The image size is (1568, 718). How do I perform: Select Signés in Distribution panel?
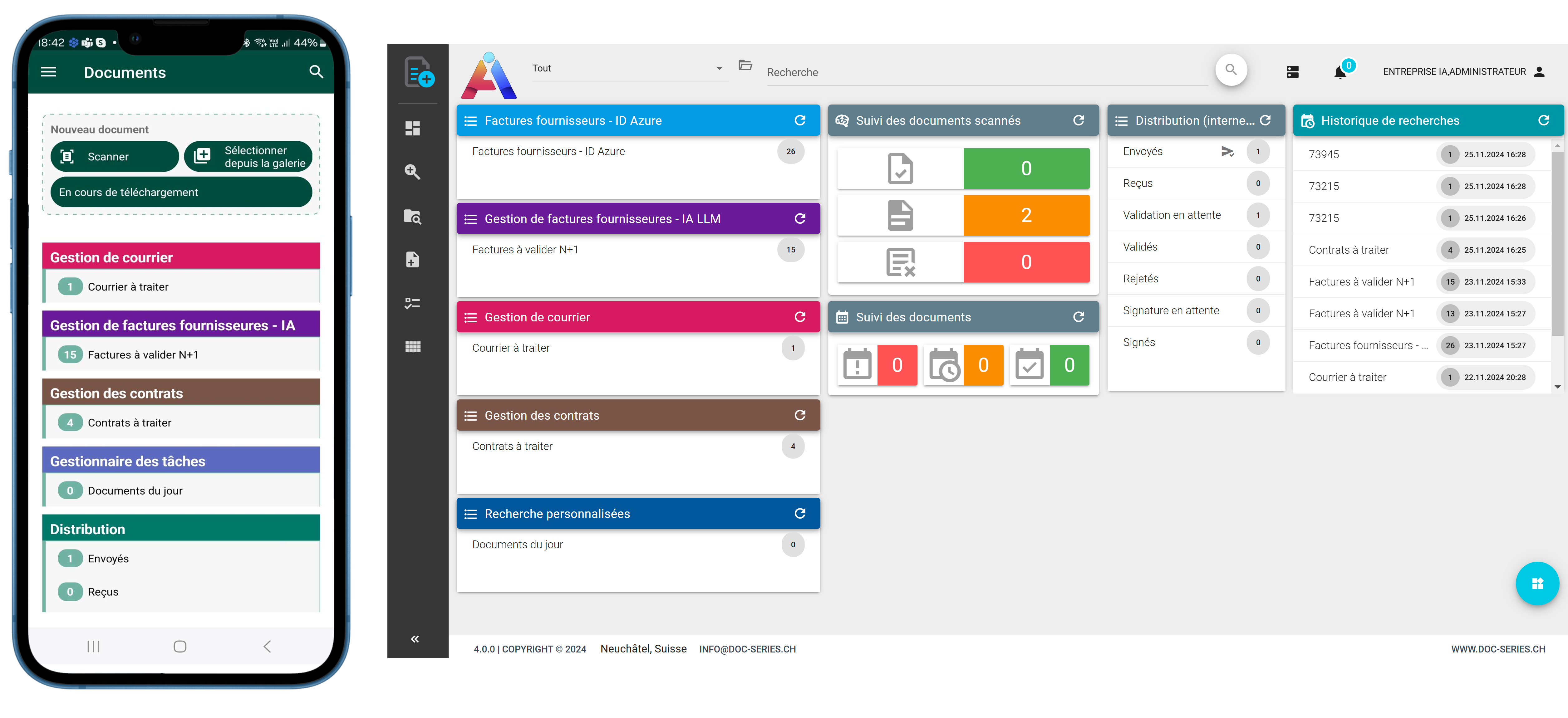(x=1196, y=343)
